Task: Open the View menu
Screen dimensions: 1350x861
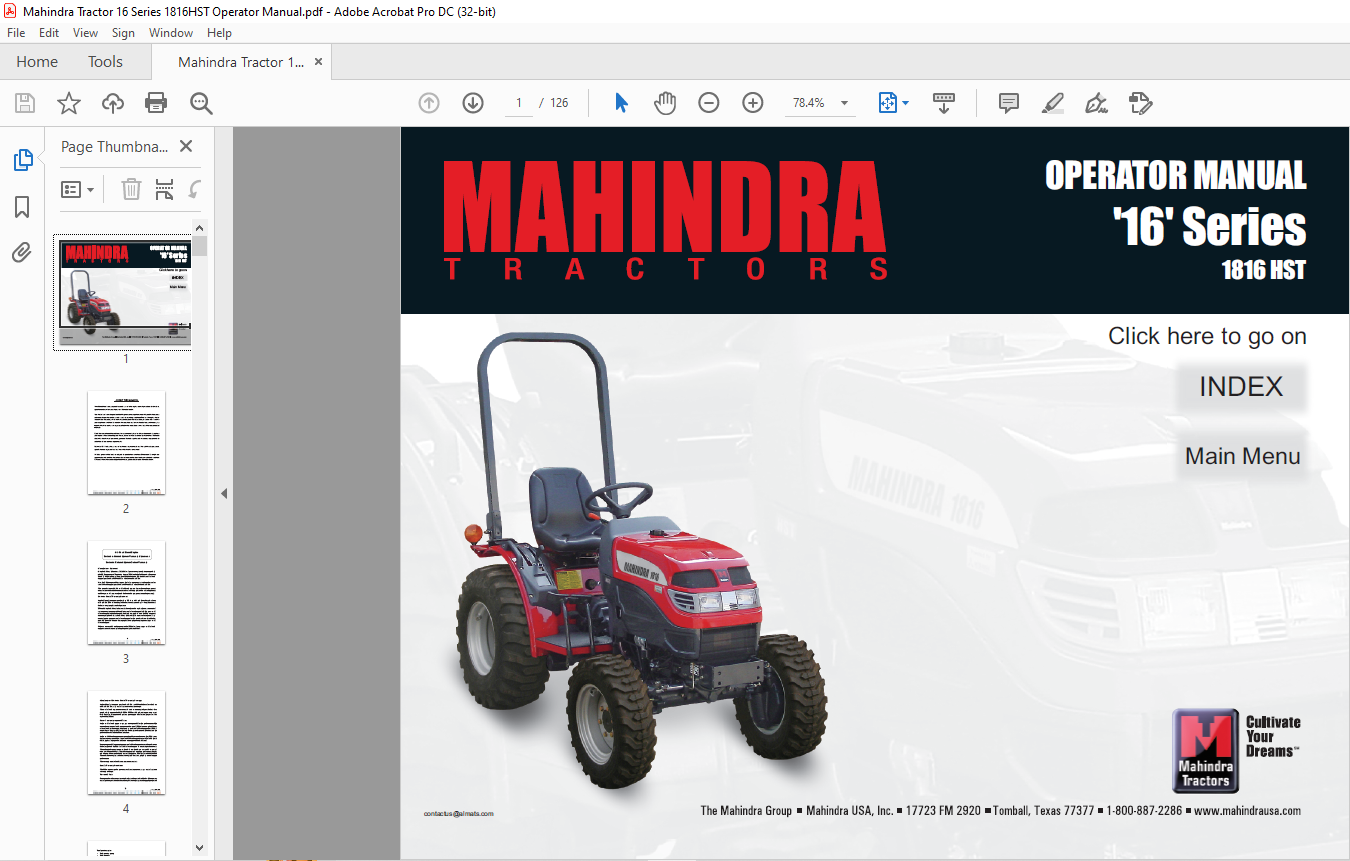Action: tap(85, 33)
